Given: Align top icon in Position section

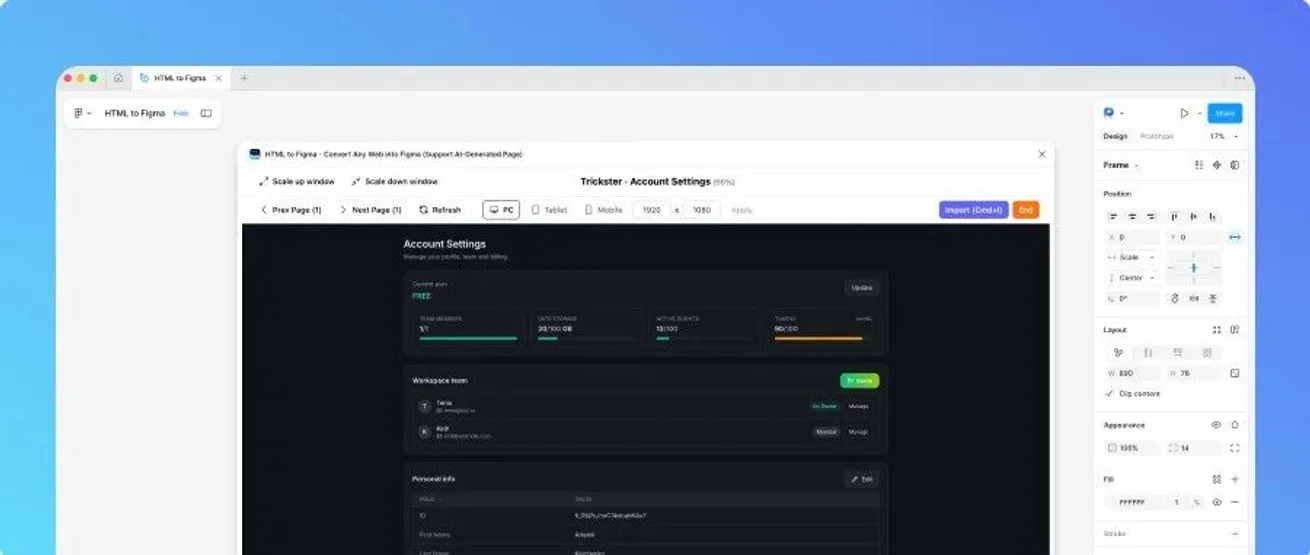Looking at the screenshot, I should click(x=1174, y=216).
